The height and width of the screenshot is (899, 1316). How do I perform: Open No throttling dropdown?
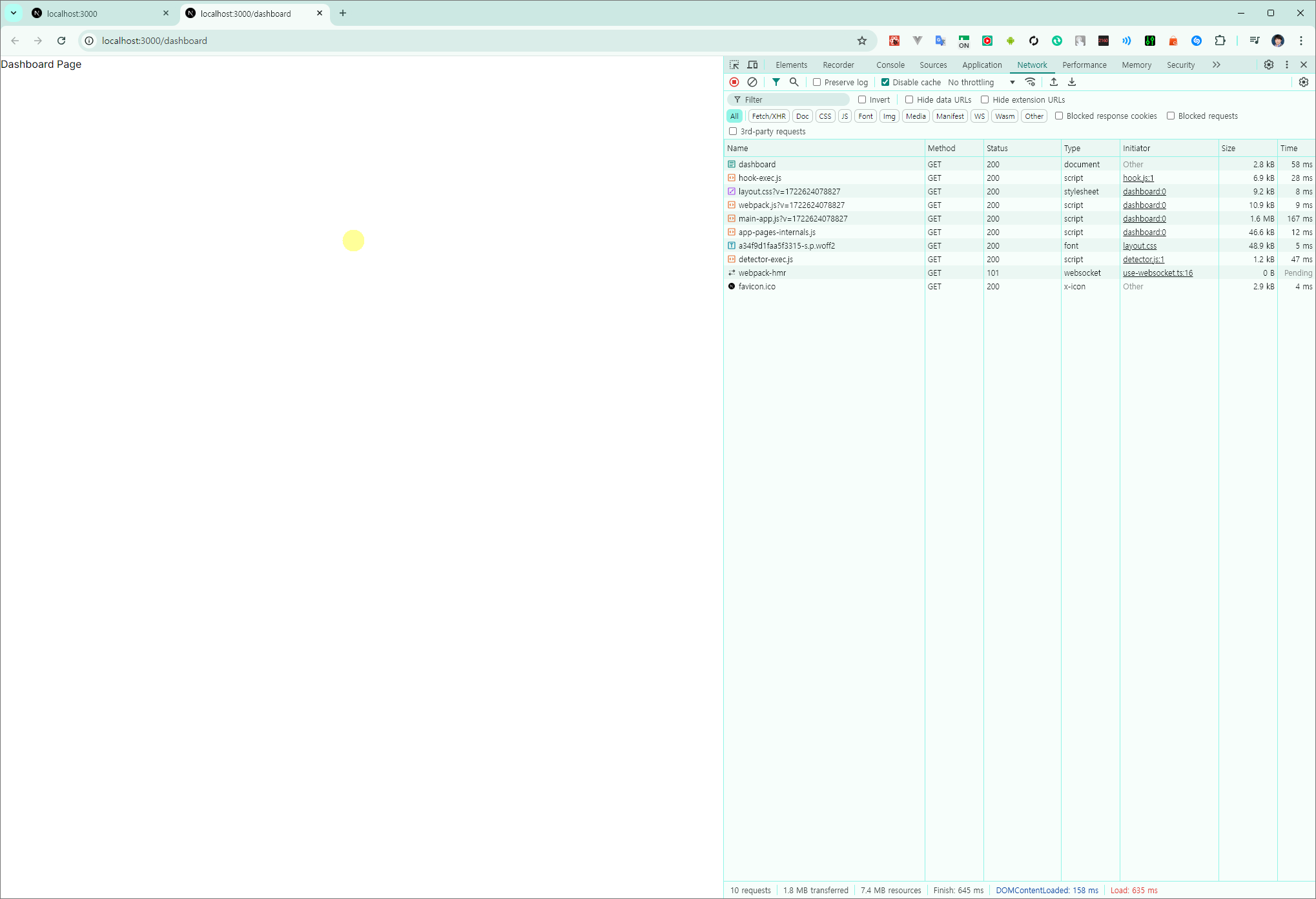(x=982, y=82)
